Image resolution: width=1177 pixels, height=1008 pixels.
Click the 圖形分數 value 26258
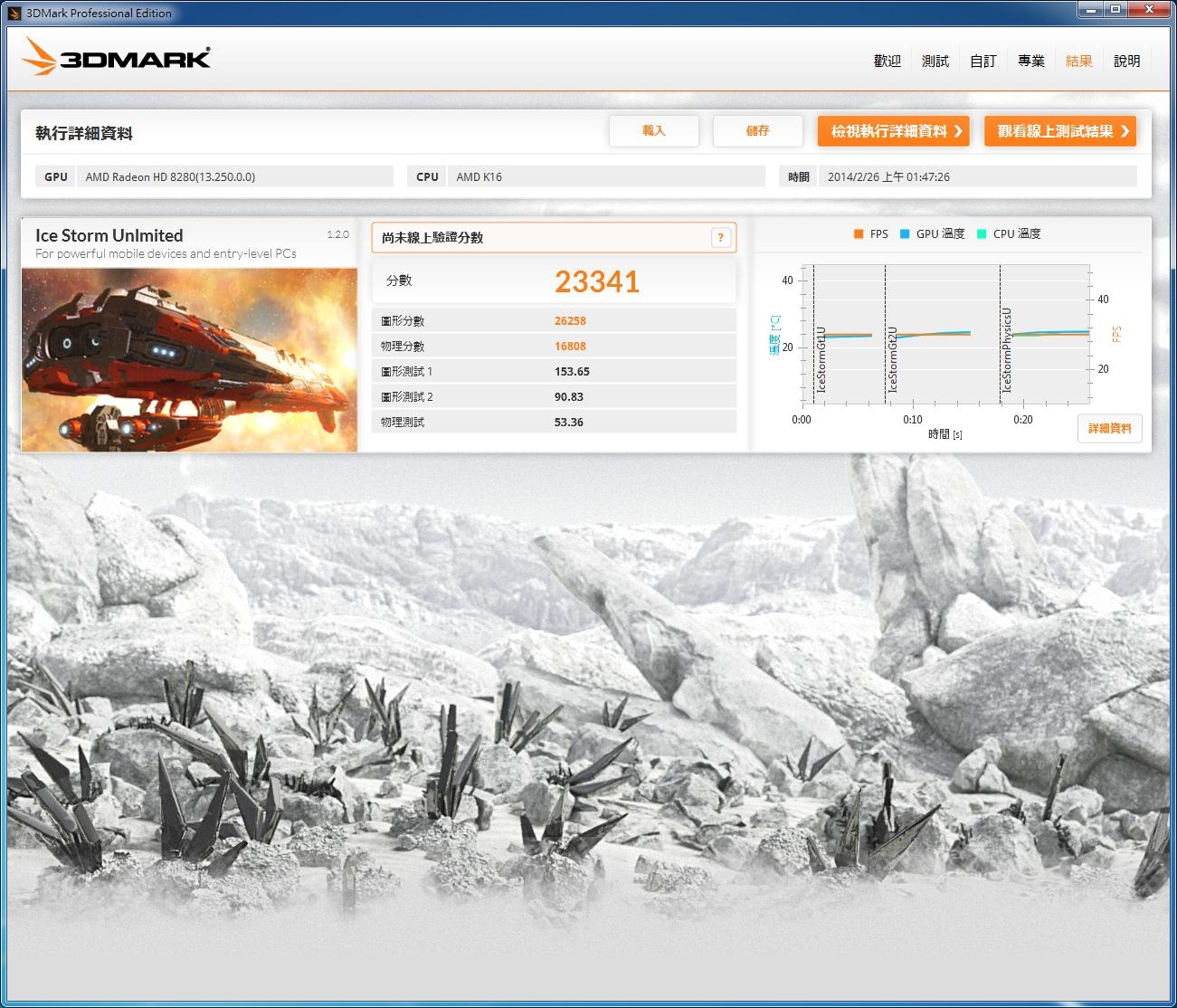pyautogui.click(x=570, y=321)
